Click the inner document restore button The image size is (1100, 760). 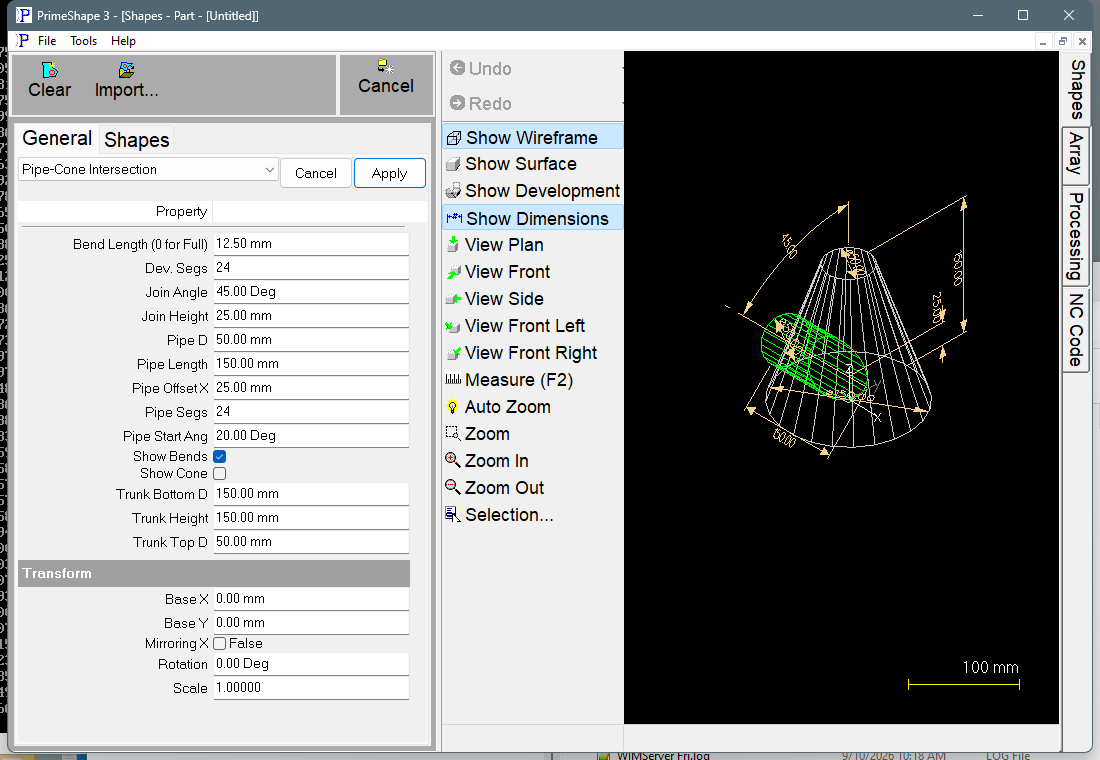coord(1063,41)
